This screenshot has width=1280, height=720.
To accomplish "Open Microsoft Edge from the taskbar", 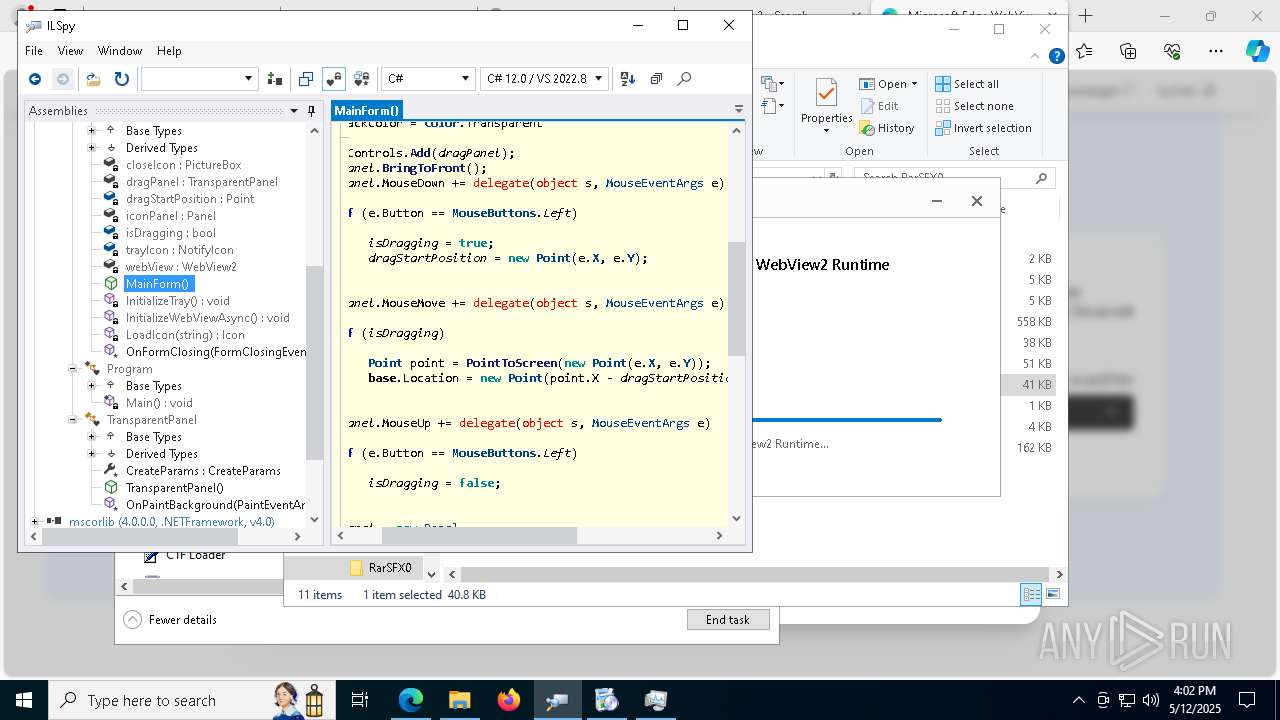I will coord(411,700).
